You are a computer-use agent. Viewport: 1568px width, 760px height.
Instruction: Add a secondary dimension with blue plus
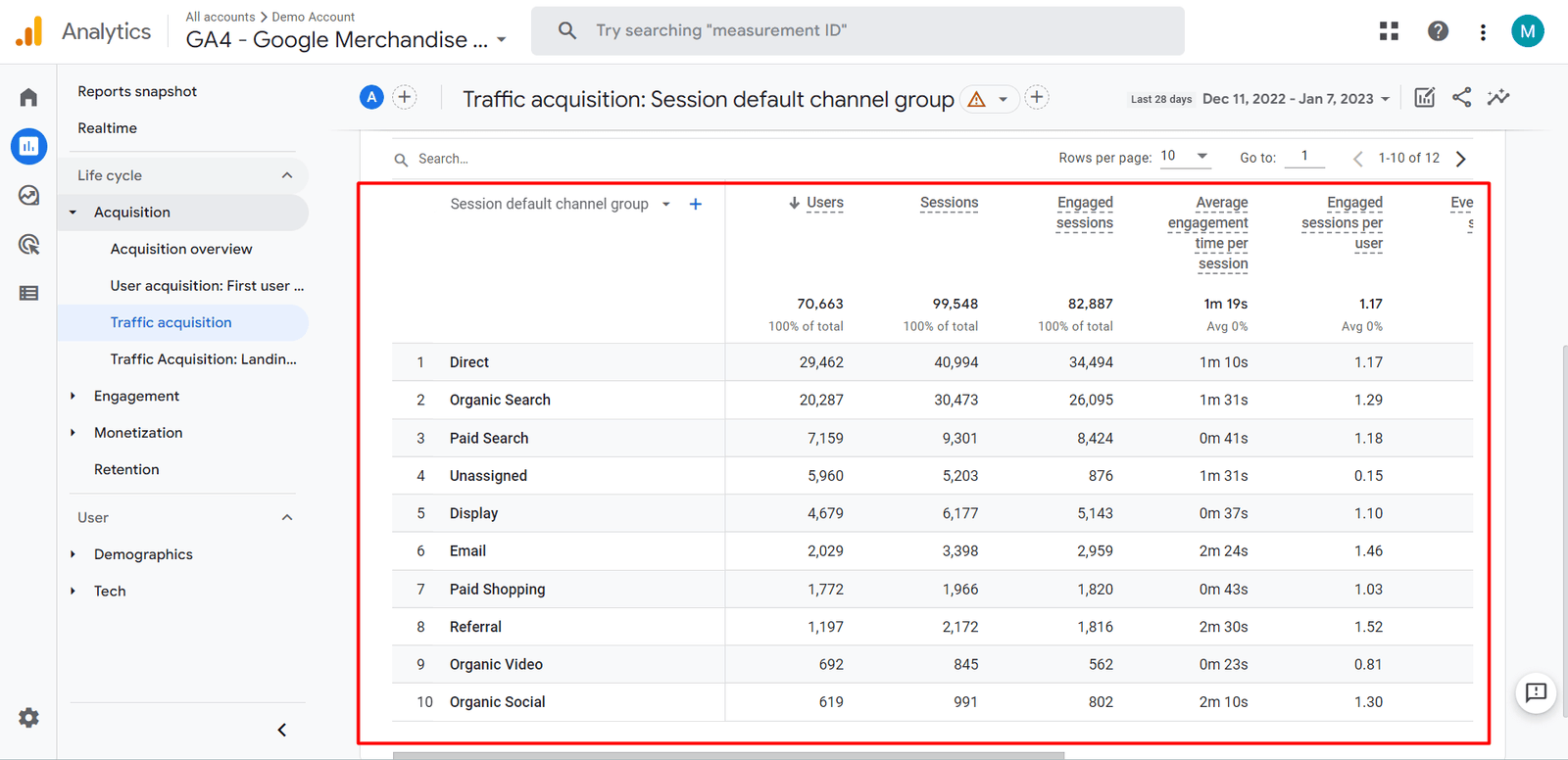click(696, 204)
